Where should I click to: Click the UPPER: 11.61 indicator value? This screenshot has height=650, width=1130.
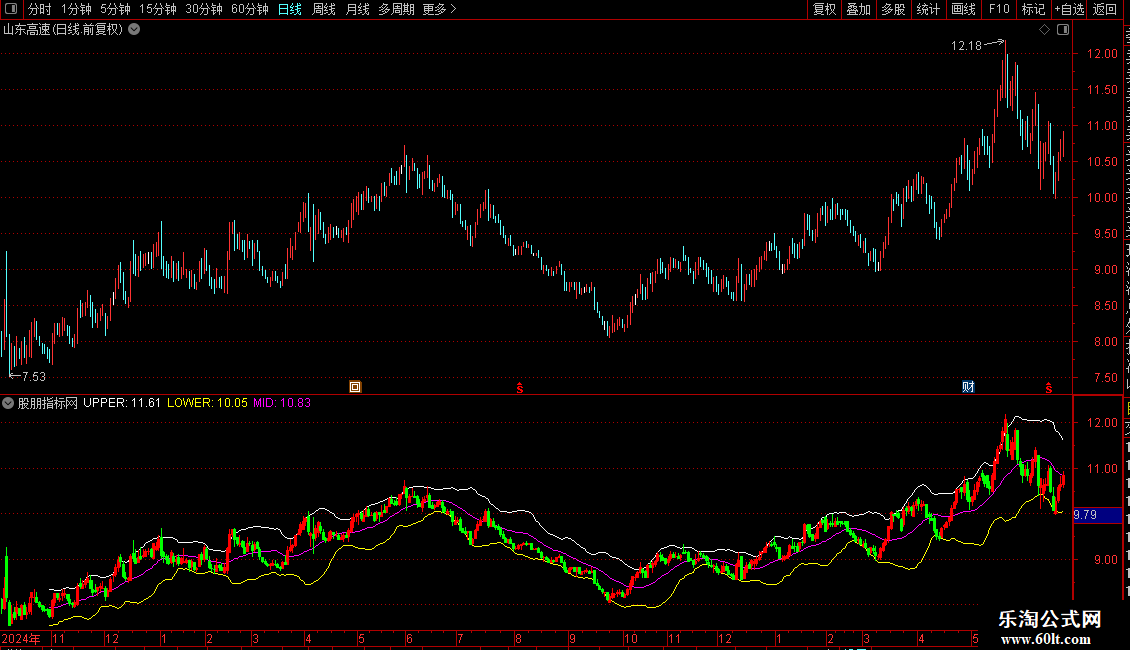point(122,403)
